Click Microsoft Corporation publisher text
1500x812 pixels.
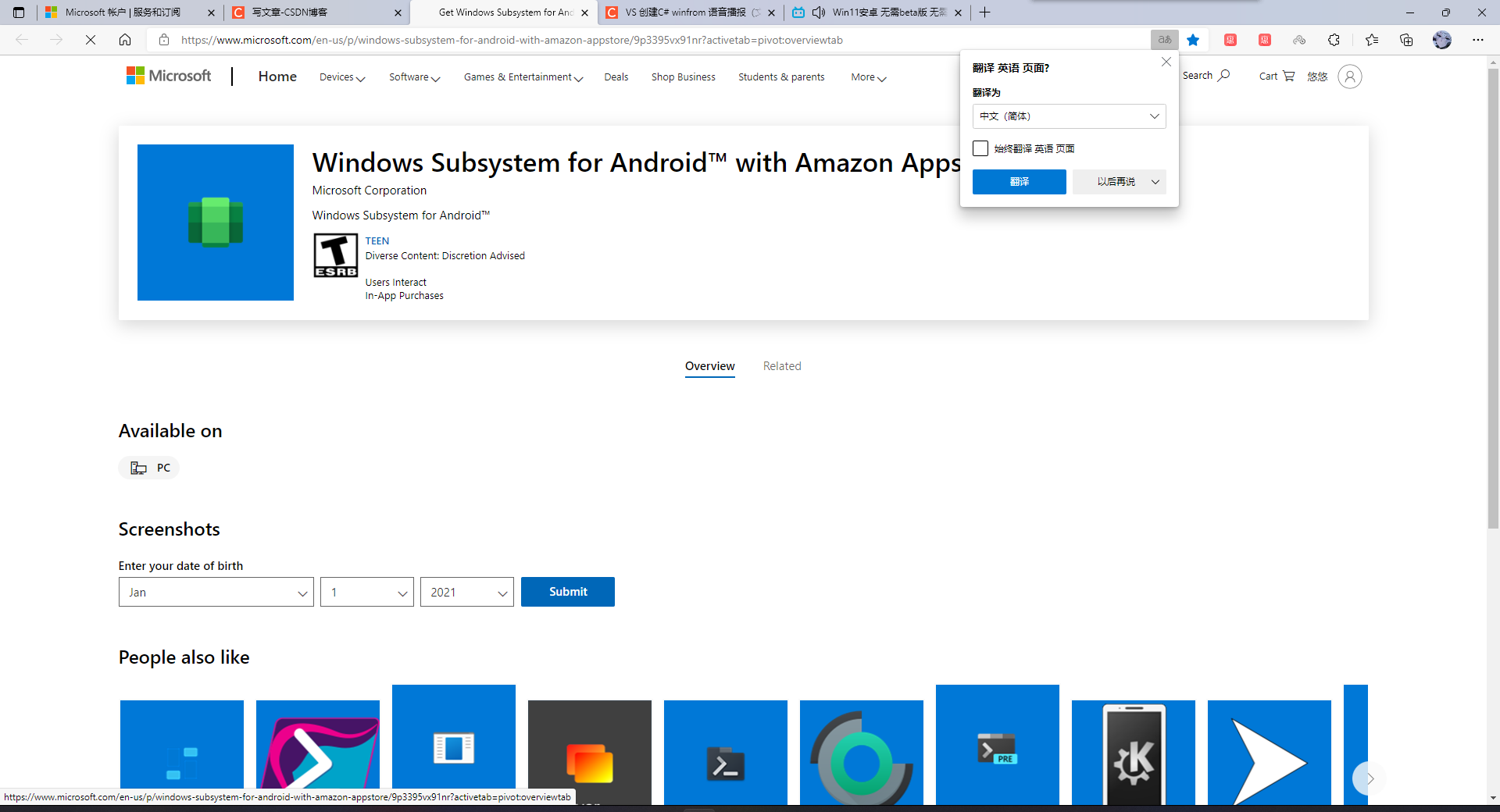[370, 191]
